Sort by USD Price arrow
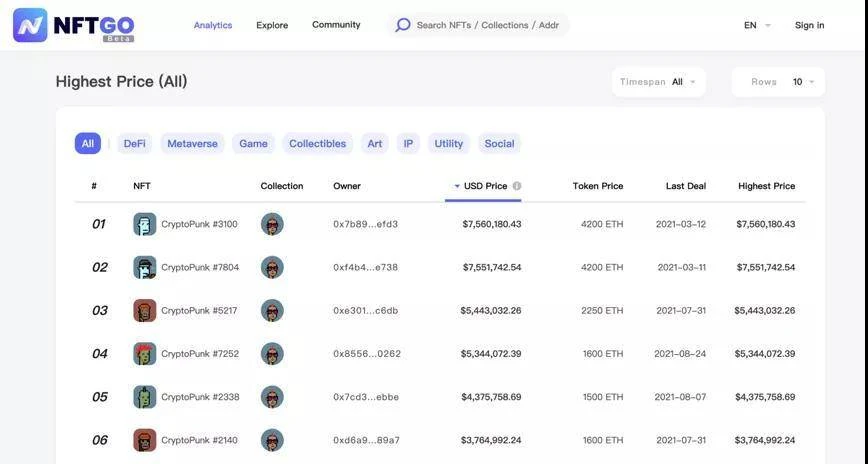868x464 pixels. tap(457, 186)
